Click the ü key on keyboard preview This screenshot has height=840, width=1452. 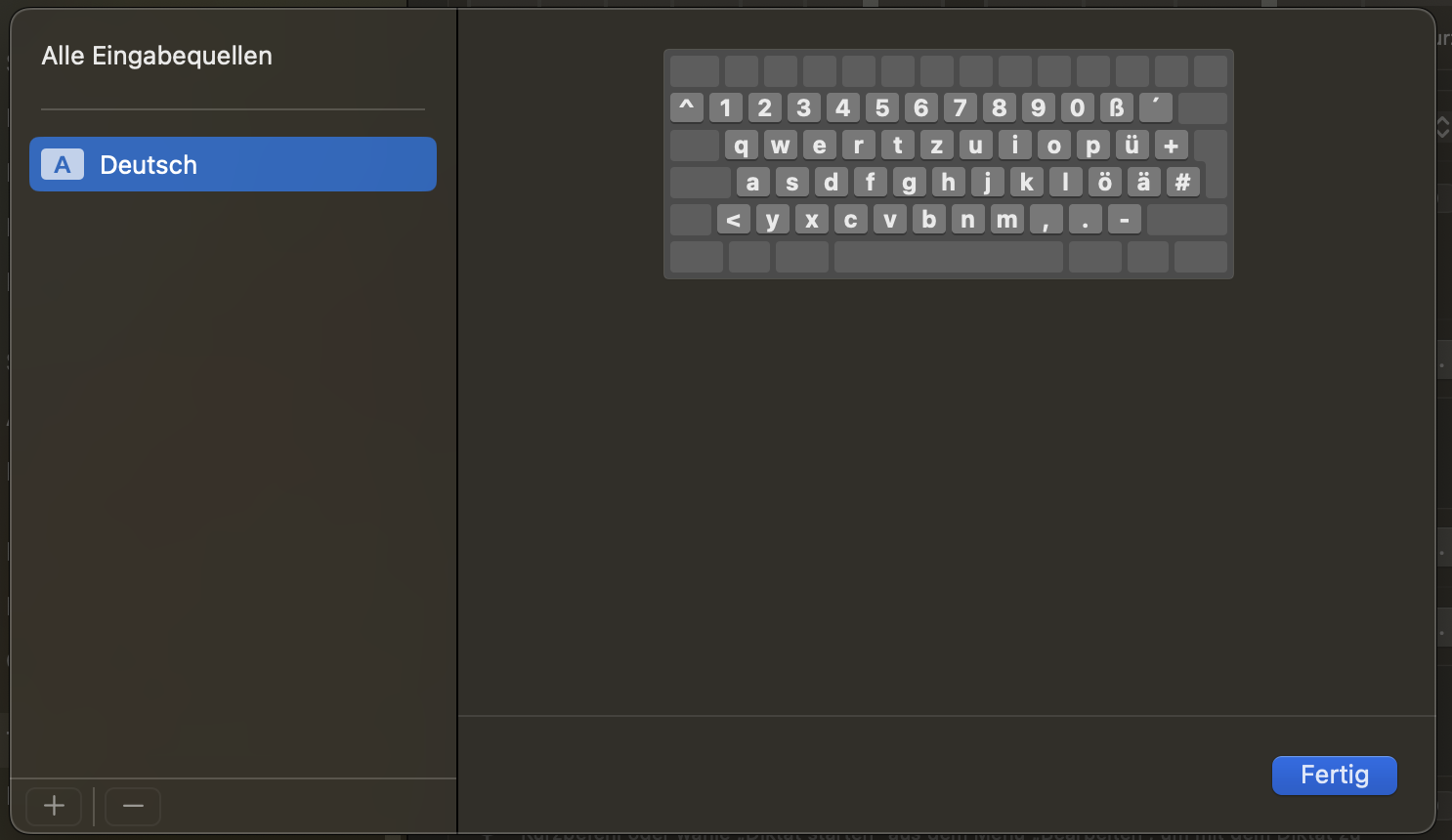1132,146
